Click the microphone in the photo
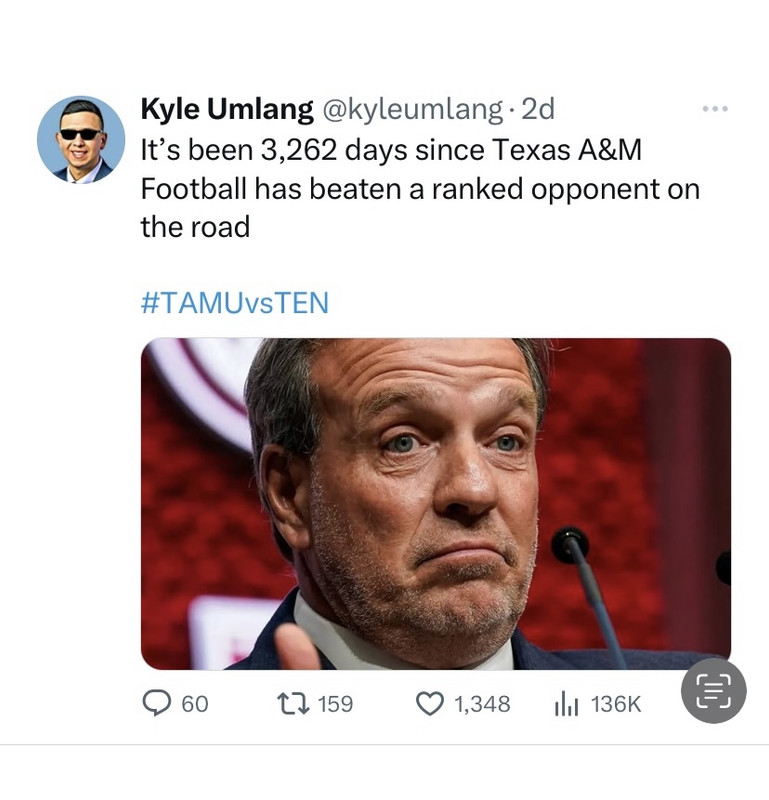The image size is (769, 800). [x=573, y=546]
